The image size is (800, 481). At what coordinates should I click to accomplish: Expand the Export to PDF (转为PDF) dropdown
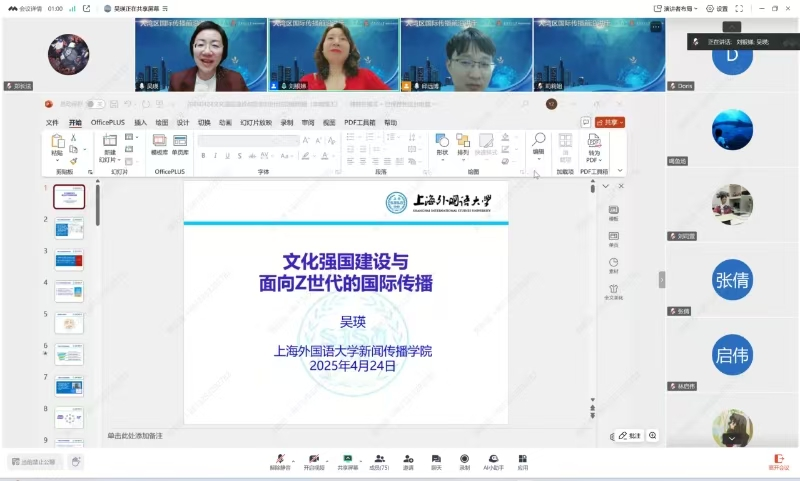593,160
